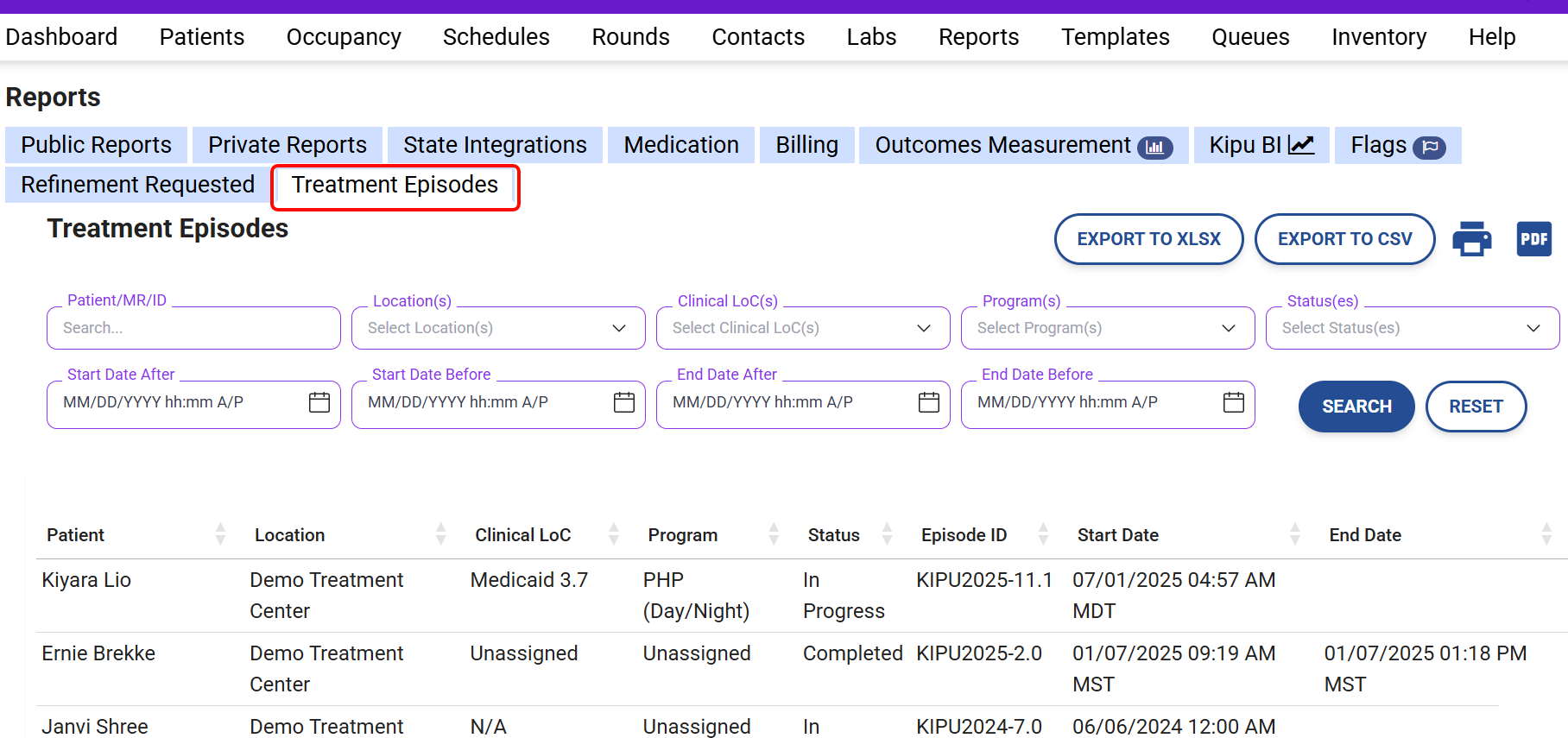Image resolution: width=1568 pixels, height=738 pixels.
Task: Sort table by Start Date column arrows
Action: coord(1294,534)
